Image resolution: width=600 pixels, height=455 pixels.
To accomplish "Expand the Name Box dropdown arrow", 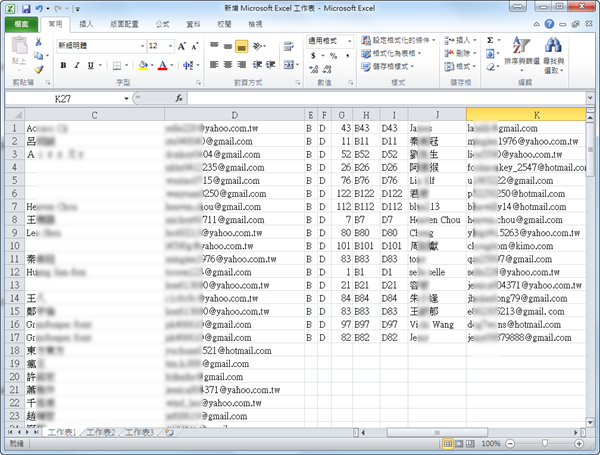I will point(126,99).
